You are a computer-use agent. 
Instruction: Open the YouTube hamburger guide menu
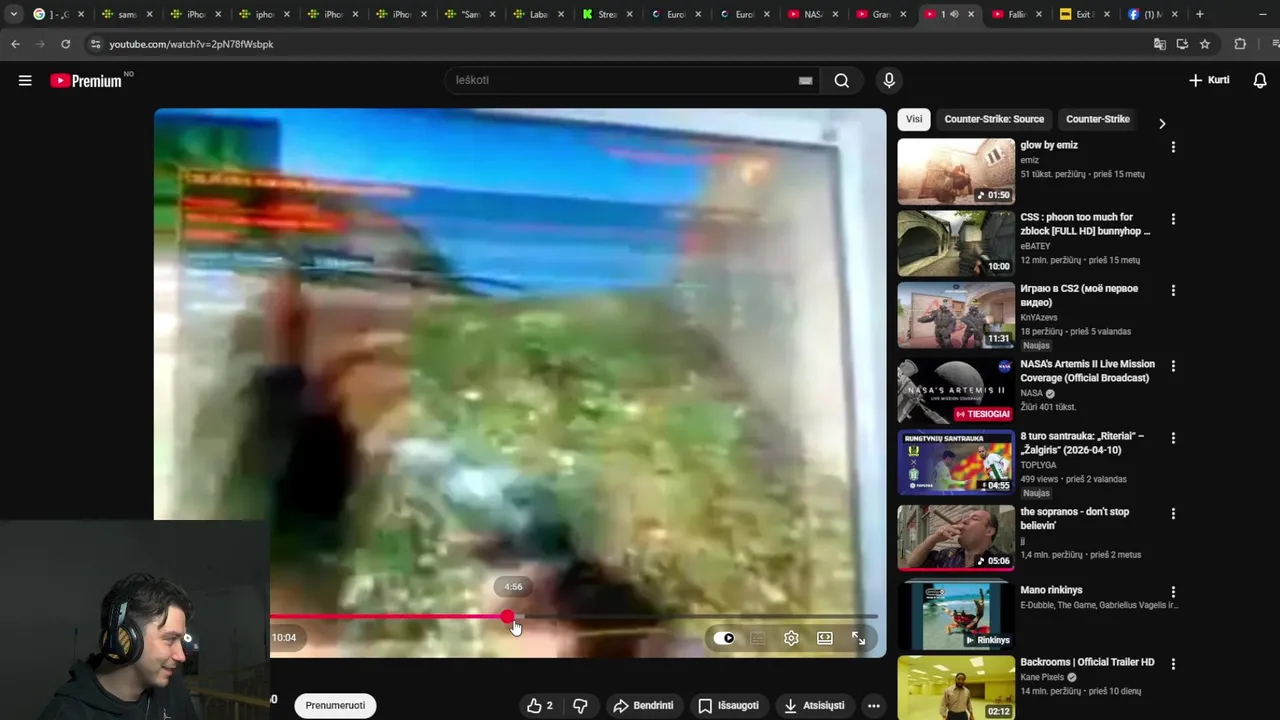(x=25, y=80)
